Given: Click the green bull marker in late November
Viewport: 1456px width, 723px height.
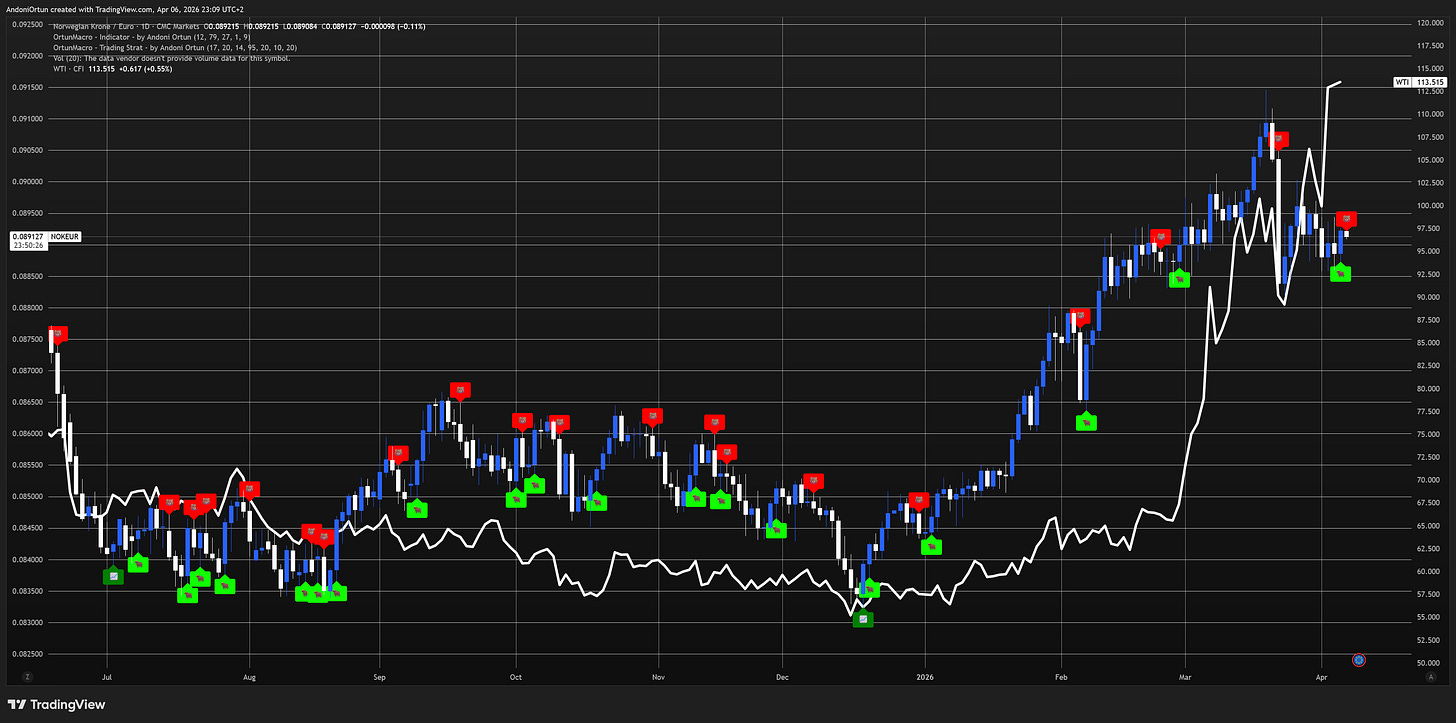Looking at the screenshot, I should click(x=776, y=528).
